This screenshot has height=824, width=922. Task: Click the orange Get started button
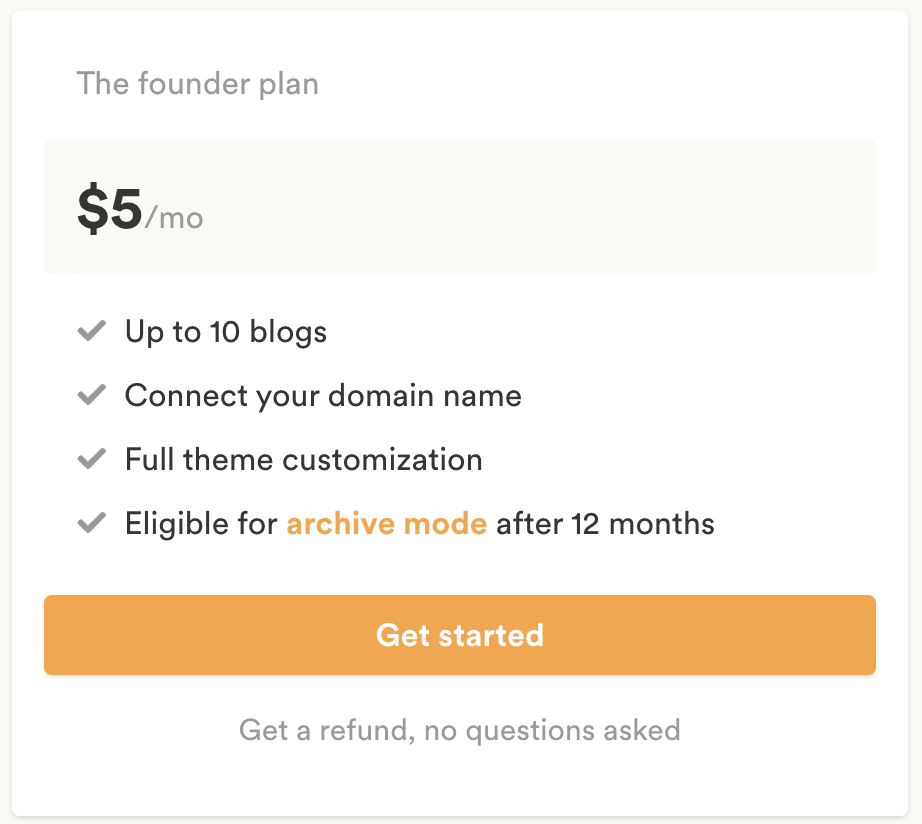460,635
